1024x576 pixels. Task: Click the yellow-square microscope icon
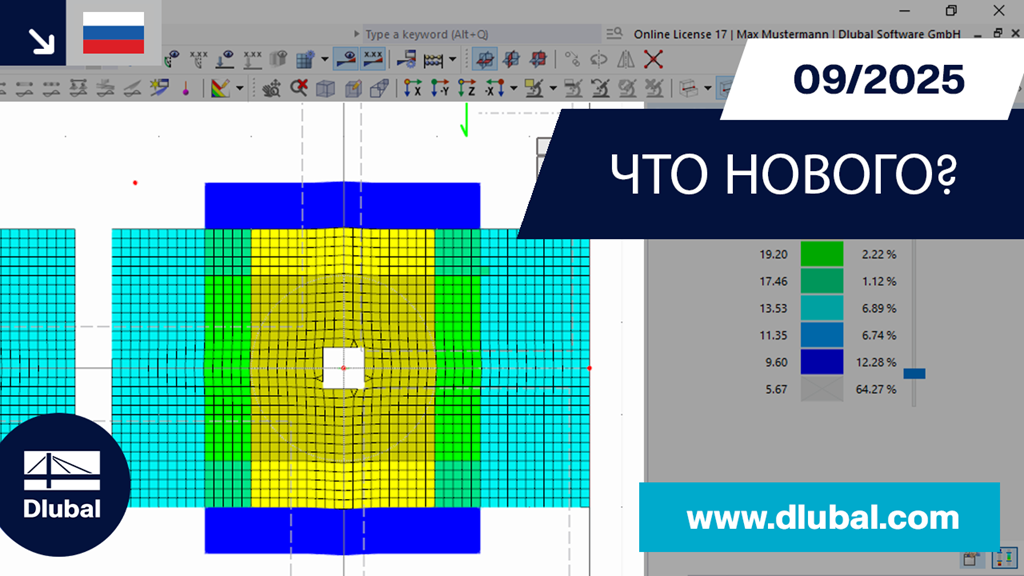pos(534,88)
